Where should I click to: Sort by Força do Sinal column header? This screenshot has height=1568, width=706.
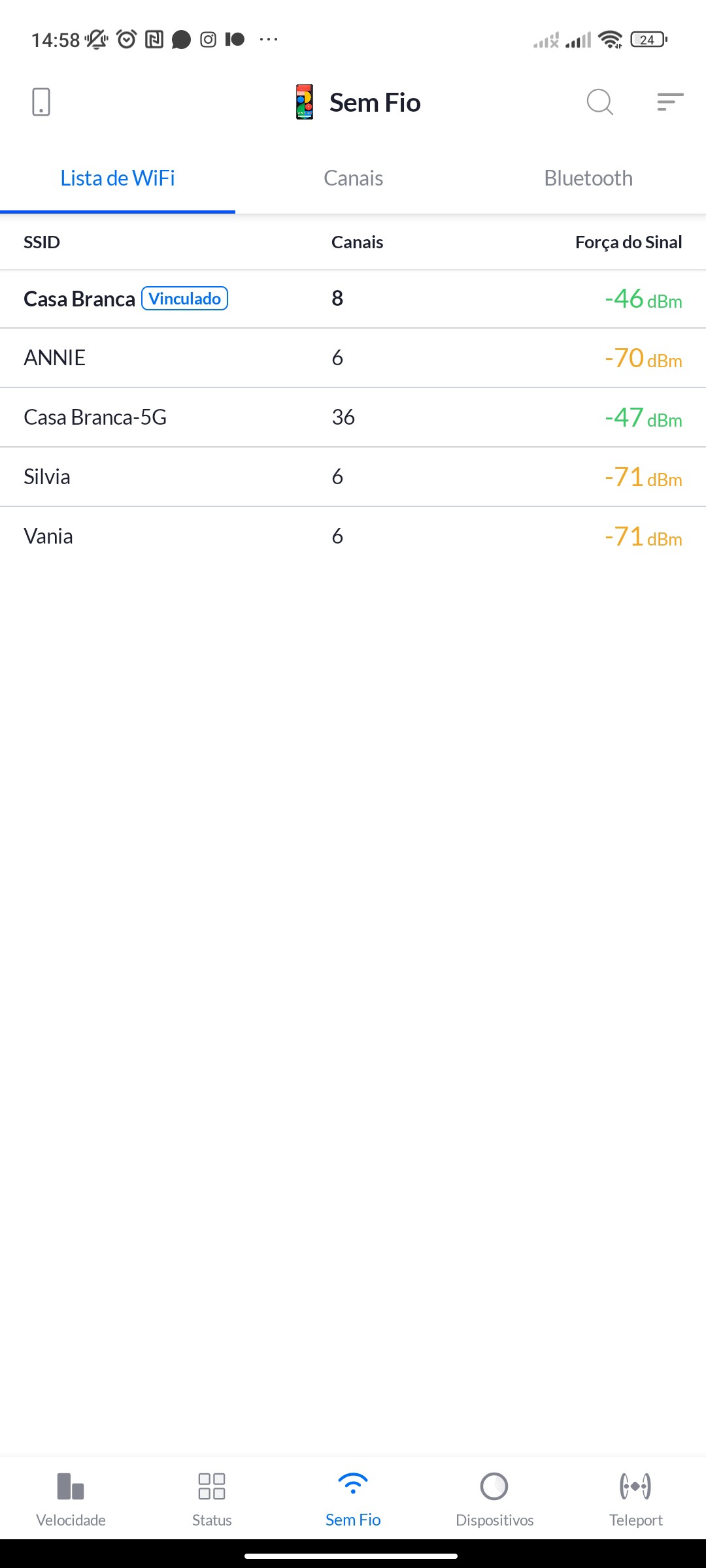628,242
